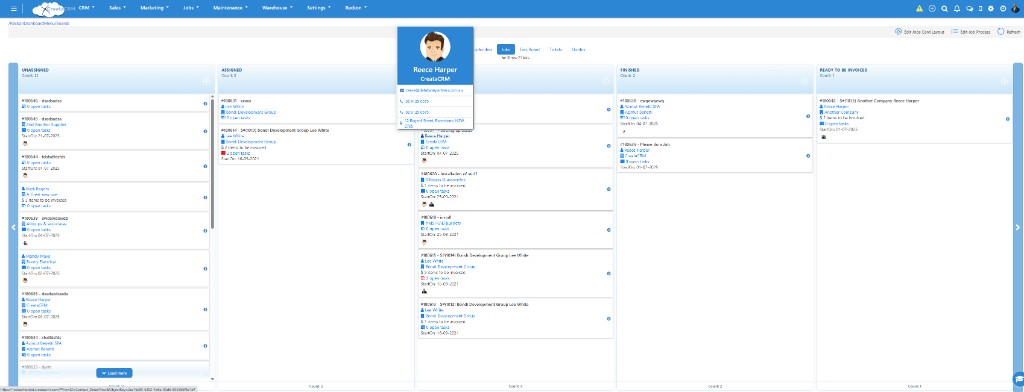Click Edit Jobs Card Layout
Image resolution: width=1024 pixels, height=392 pixels.
[x=920, y=31]
